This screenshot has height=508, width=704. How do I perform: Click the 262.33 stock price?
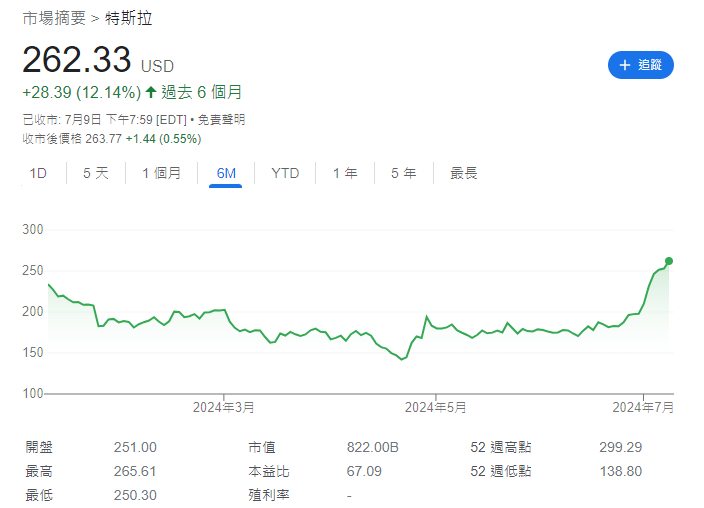(x=77, y=60)
